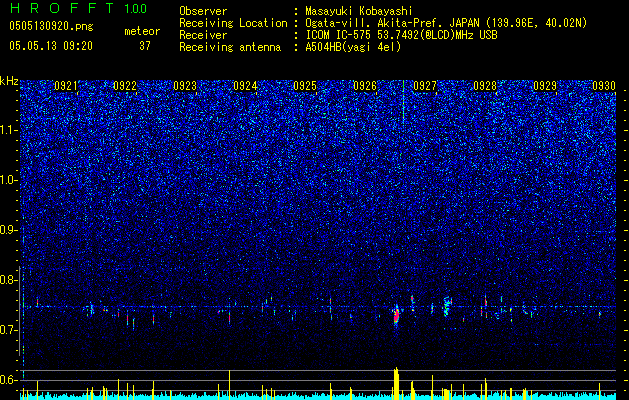The width and height of the screenshot is (629, 400).
Task: Click the Observer label
Action: 203,11
